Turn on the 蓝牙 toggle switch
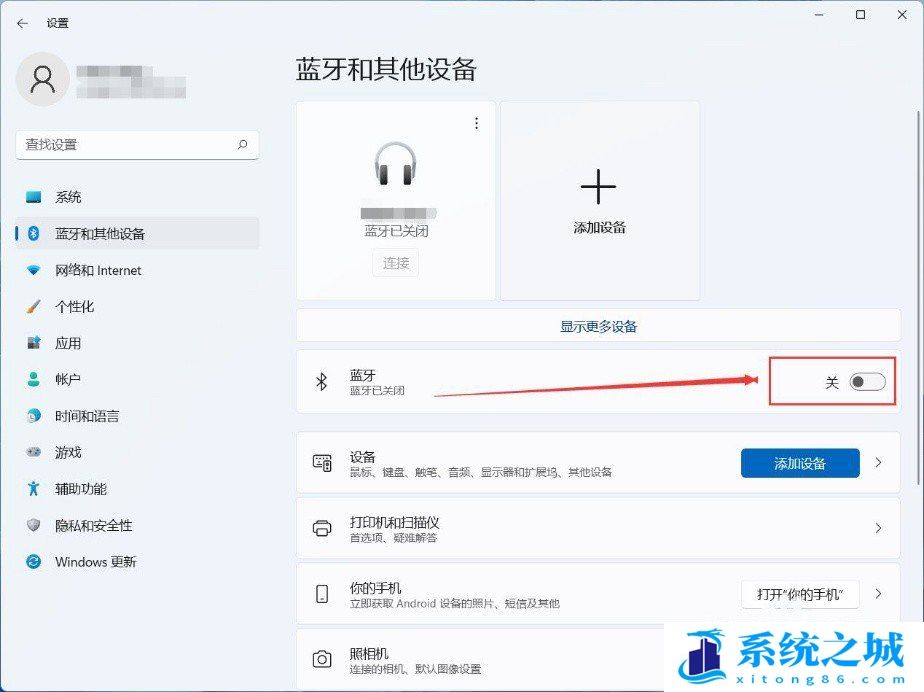This screenshot has height=692, width=924. (866, 382)
